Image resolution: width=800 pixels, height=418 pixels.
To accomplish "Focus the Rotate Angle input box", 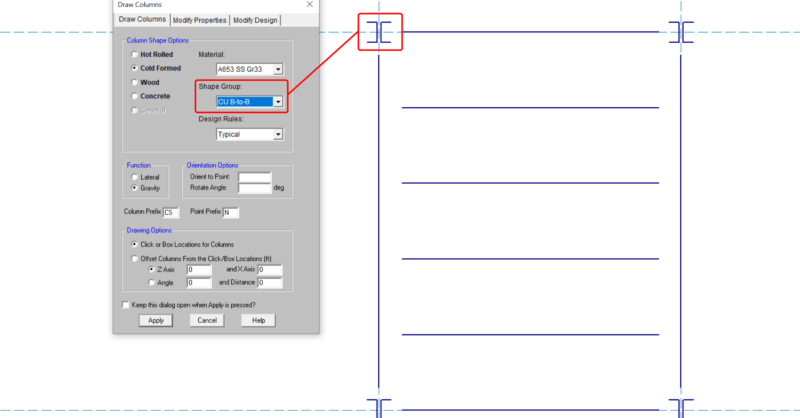I will (x=254, y=188).
